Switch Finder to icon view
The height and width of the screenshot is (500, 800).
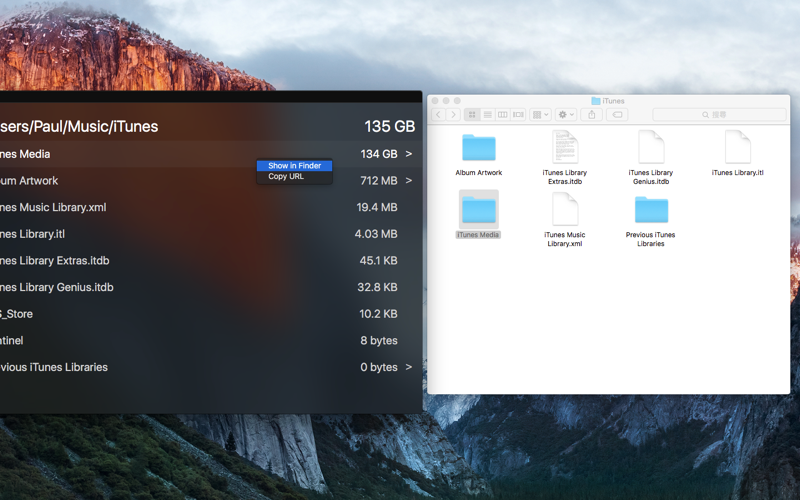pos(472,115)
